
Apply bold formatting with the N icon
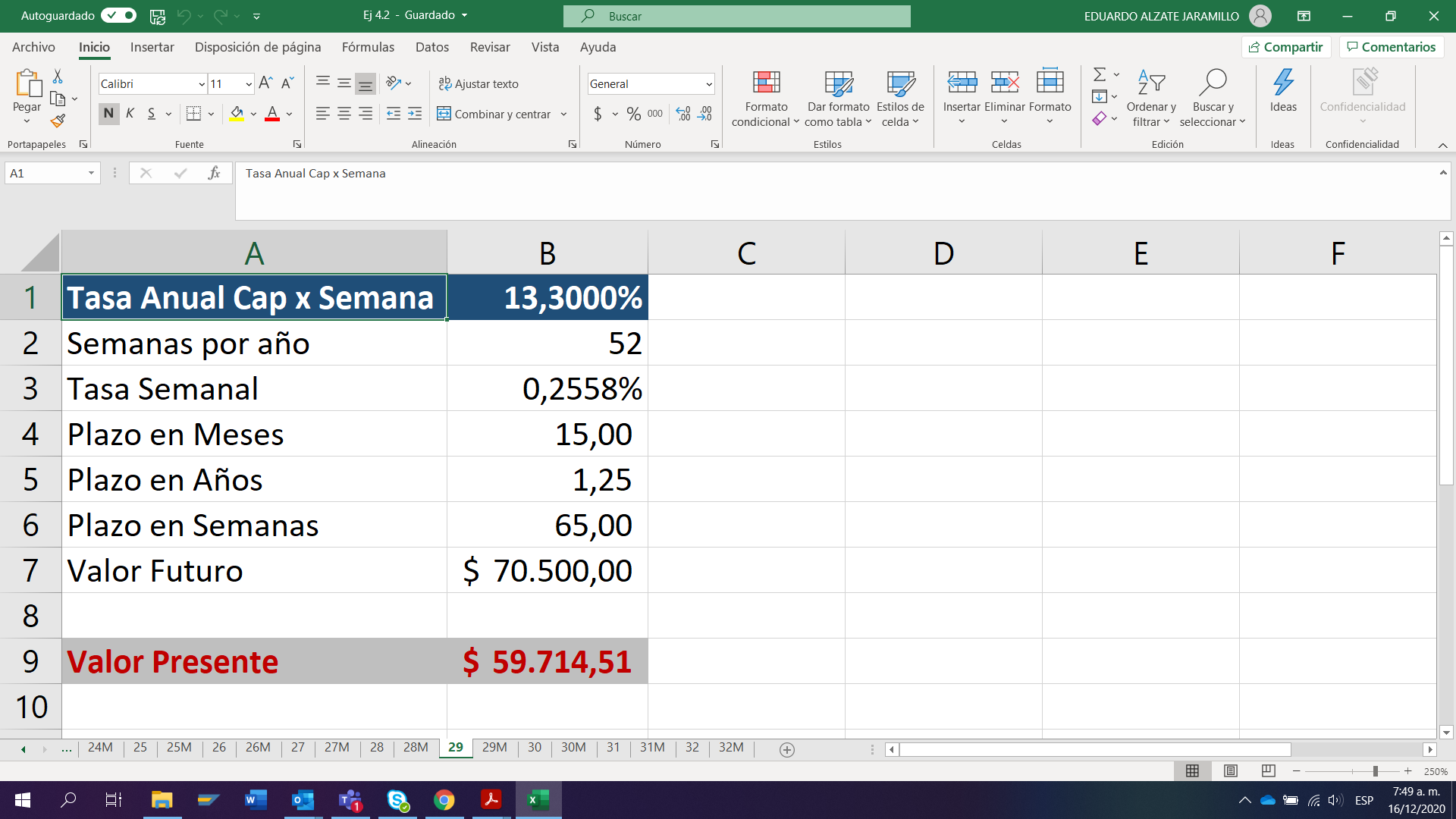point(108,113)
